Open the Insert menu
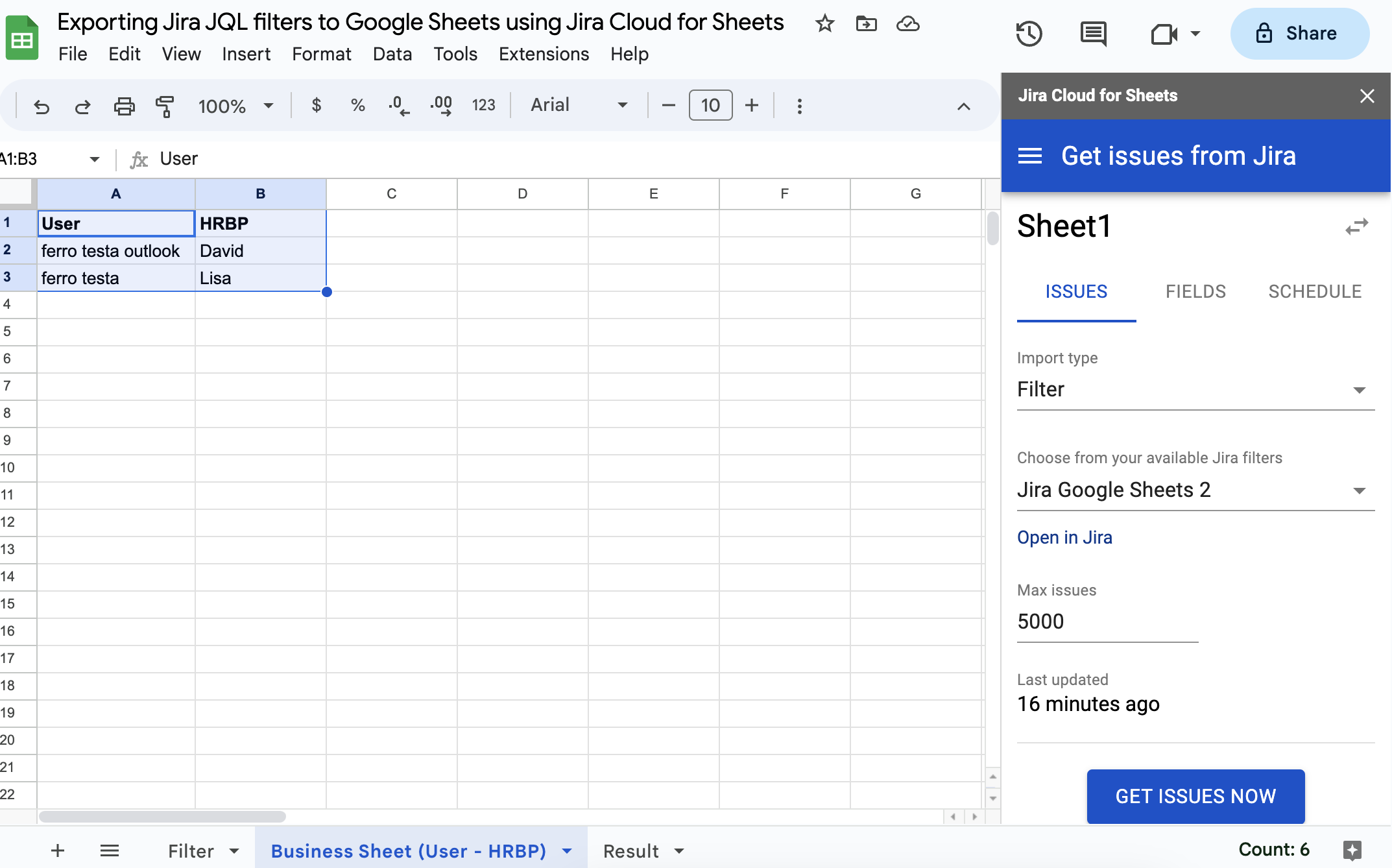 coord(246,54)
